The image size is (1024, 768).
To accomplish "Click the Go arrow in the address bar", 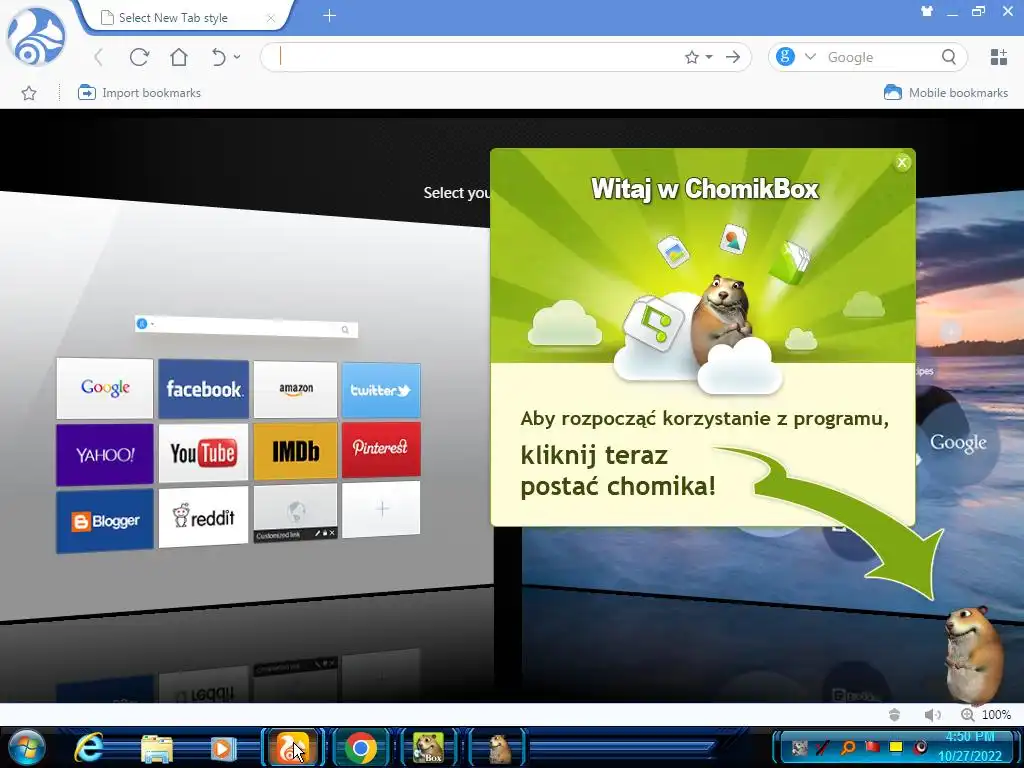I will click(x=733, y=57).
